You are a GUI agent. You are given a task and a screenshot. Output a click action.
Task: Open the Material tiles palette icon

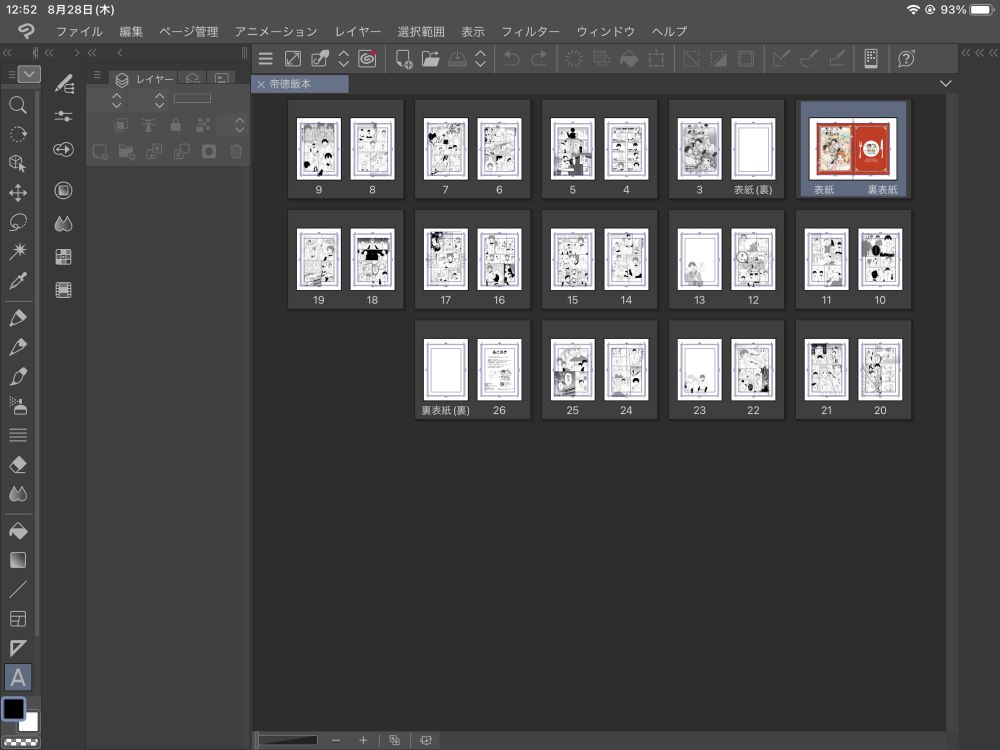(x=64, y=257)
